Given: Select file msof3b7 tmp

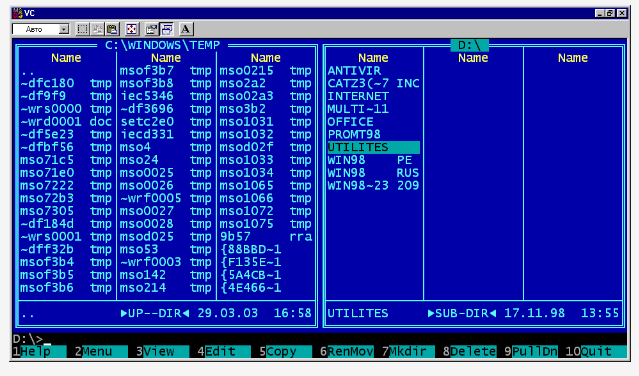Looking at the screenshot, I should coord(166,70).
